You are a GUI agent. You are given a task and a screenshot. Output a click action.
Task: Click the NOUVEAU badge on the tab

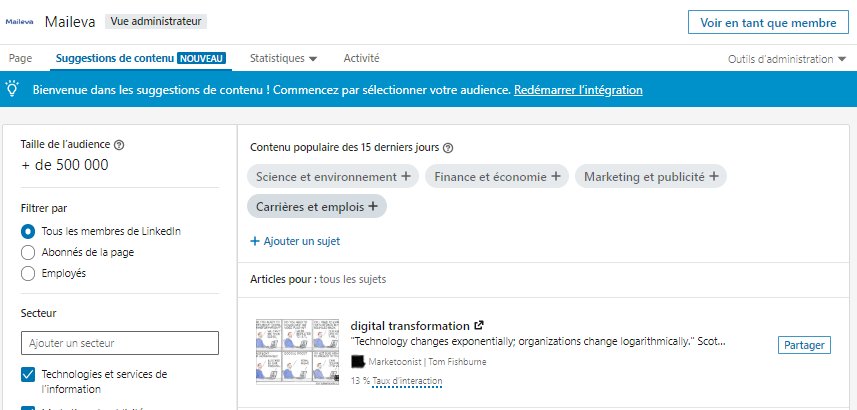click(x=202, y=58)
